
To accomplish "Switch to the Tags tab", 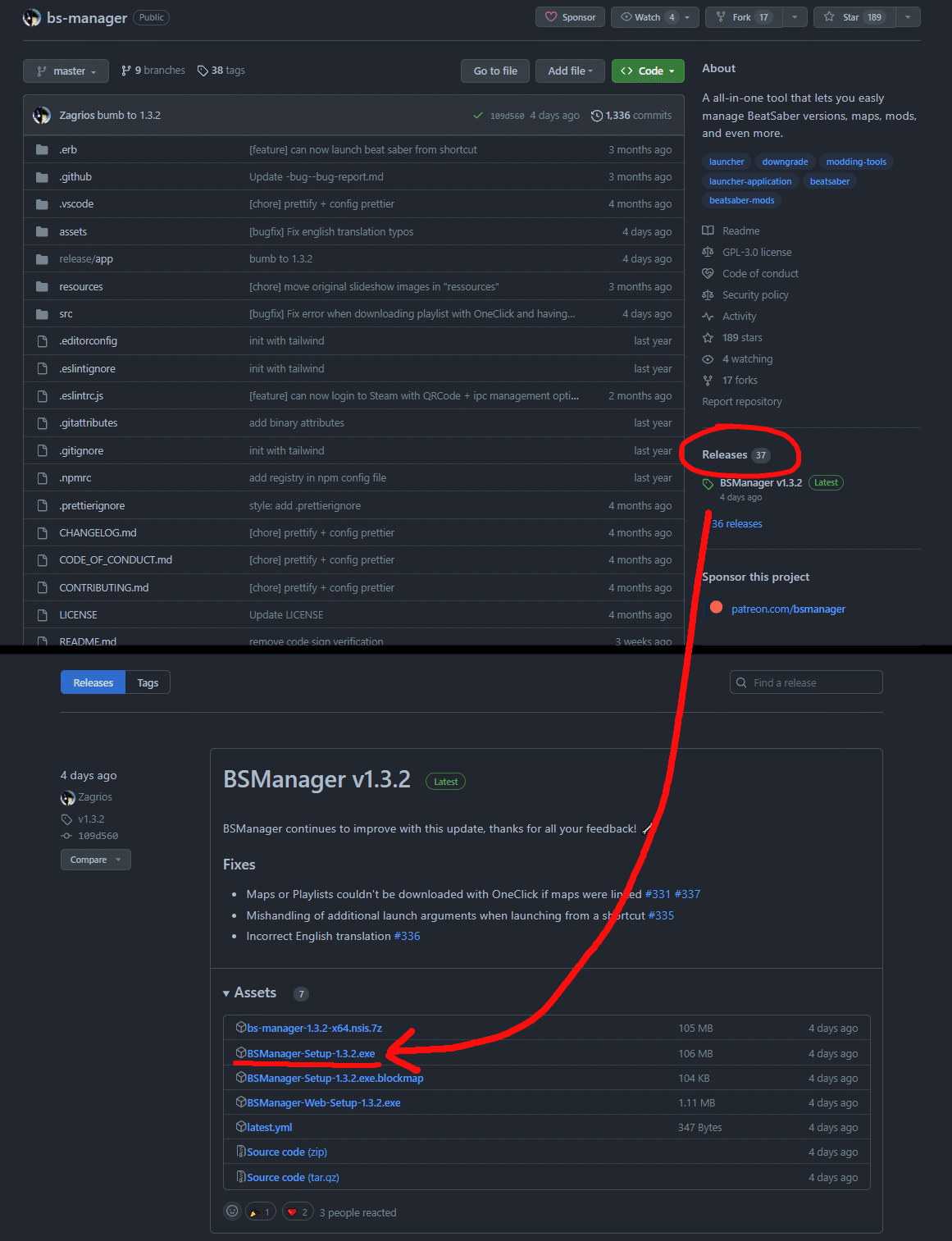I will pyautogui.click(x=148, y=682).
